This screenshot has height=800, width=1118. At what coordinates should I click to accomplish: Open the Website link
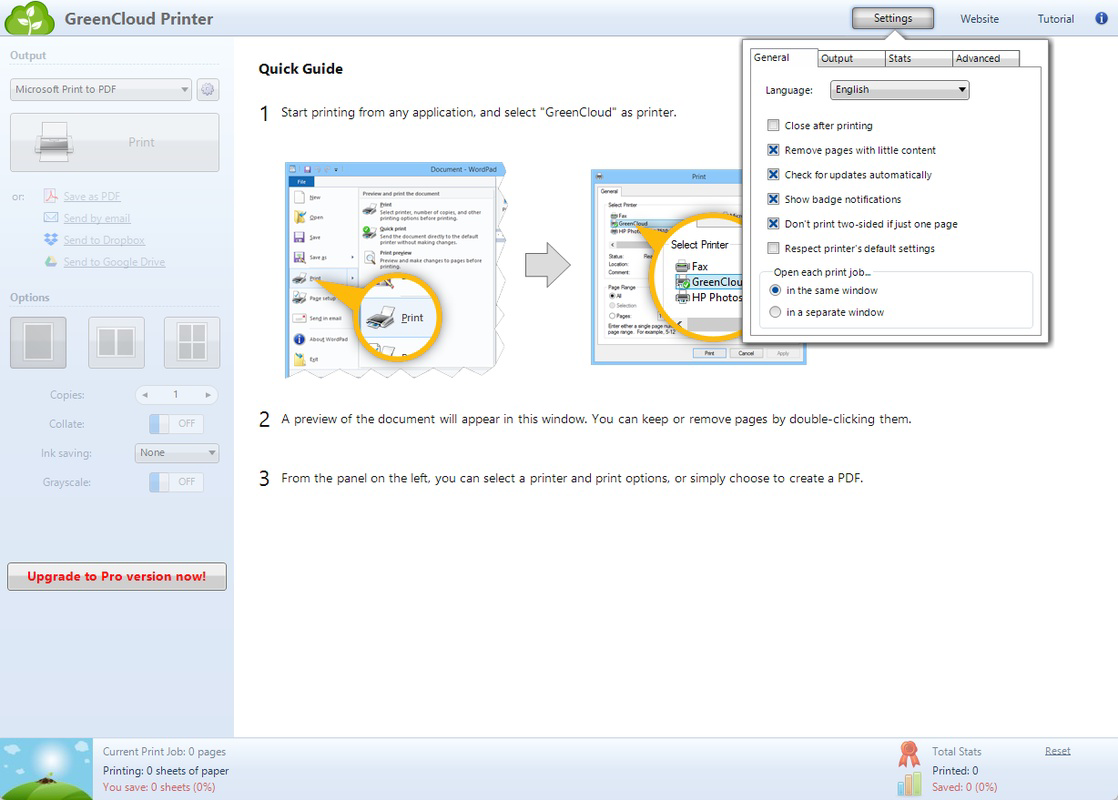[x=979, y=19]
